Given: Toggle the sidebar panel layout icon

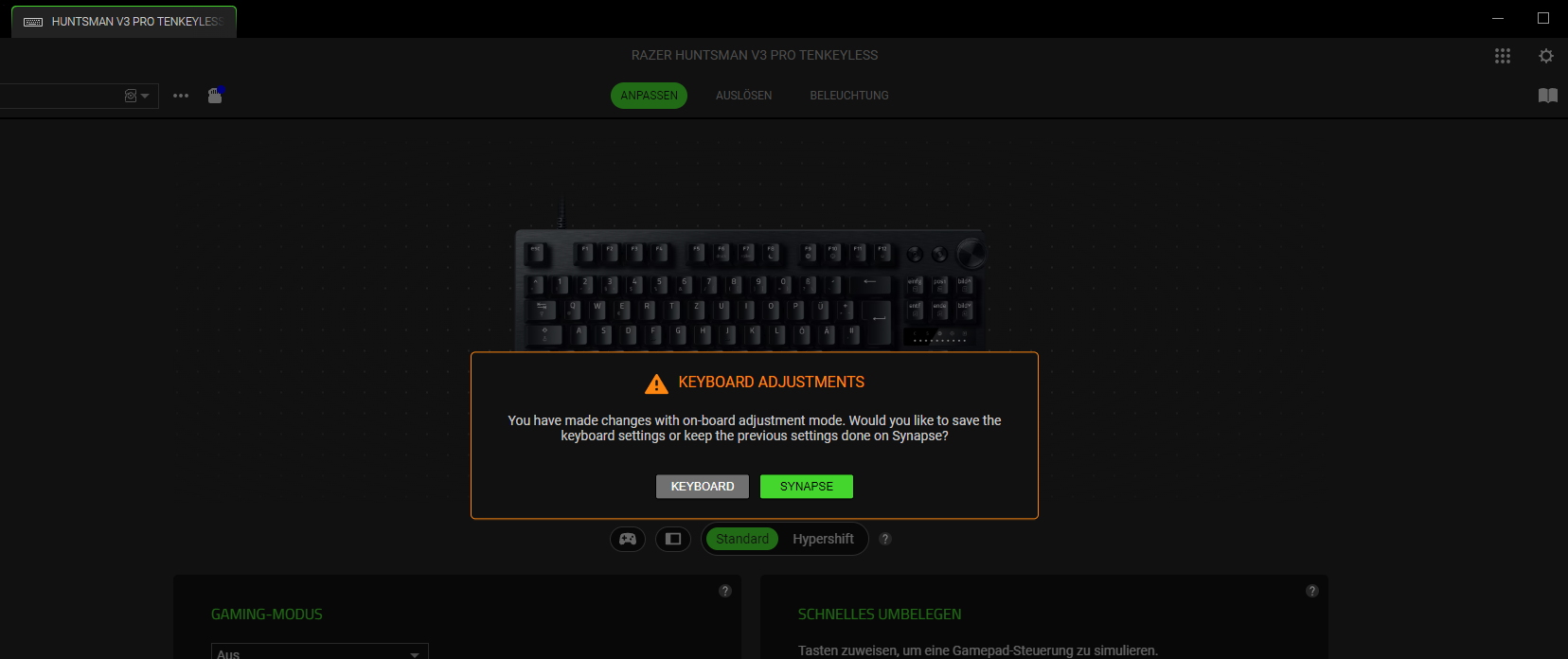Looking at the screenshot, I should [673, 539].
